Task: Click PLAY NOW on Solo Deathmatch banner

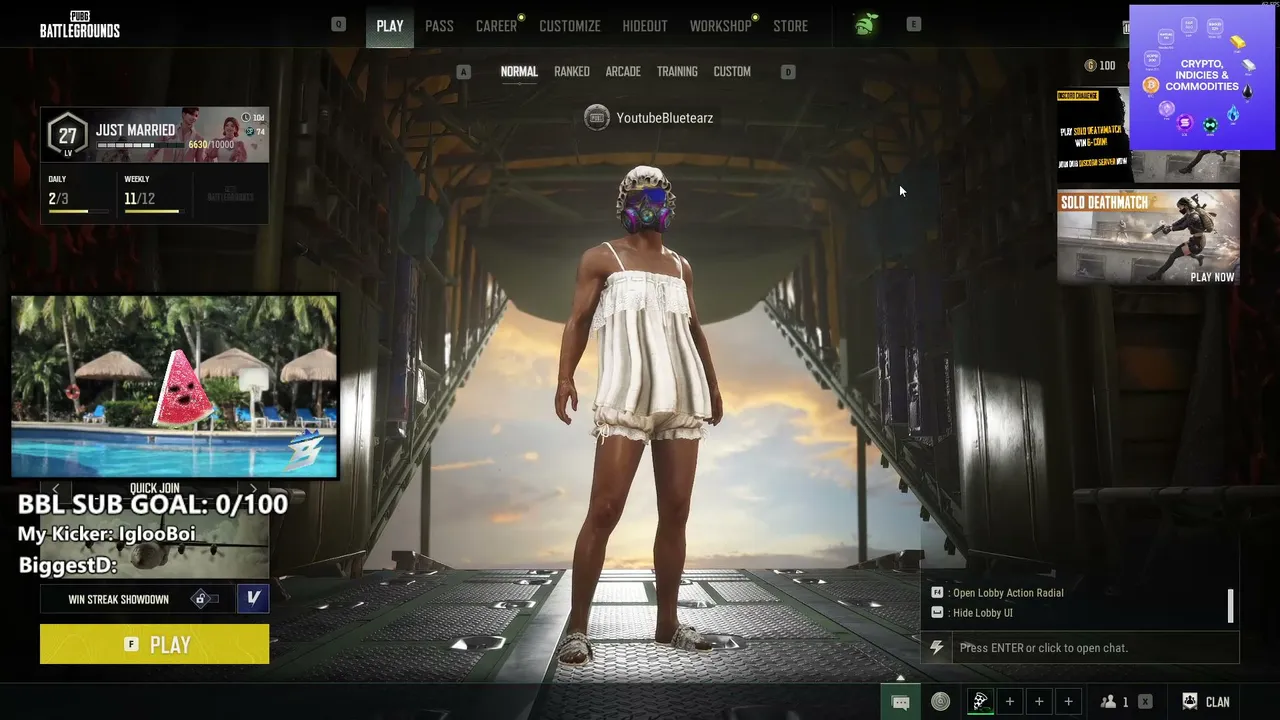Action: pyautogui.click(x=1212, y=277)
